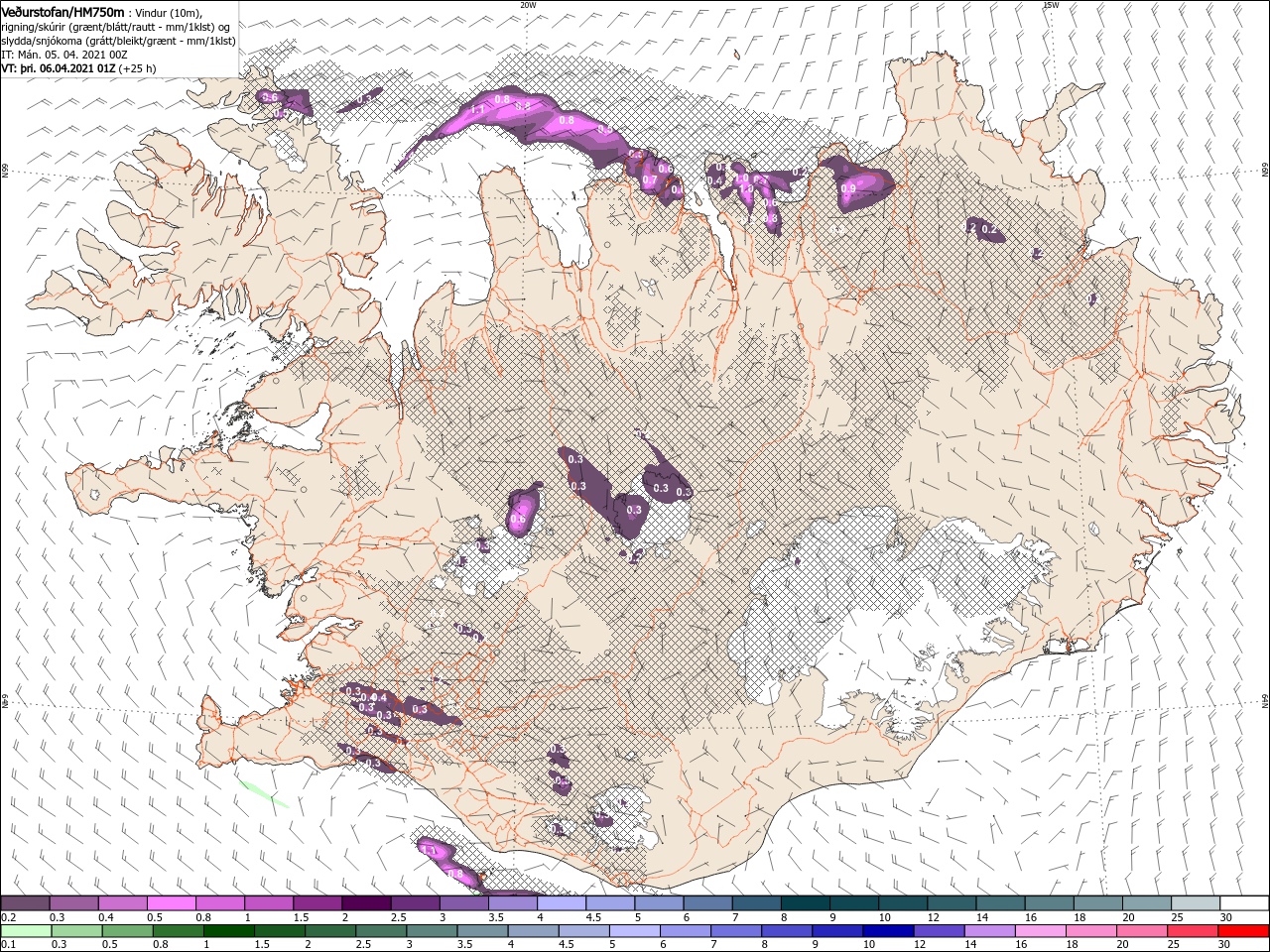Select the pale green 0.1 swatch, lower legend row
This screenshot has width=1270, height=952.
(26, 931)
